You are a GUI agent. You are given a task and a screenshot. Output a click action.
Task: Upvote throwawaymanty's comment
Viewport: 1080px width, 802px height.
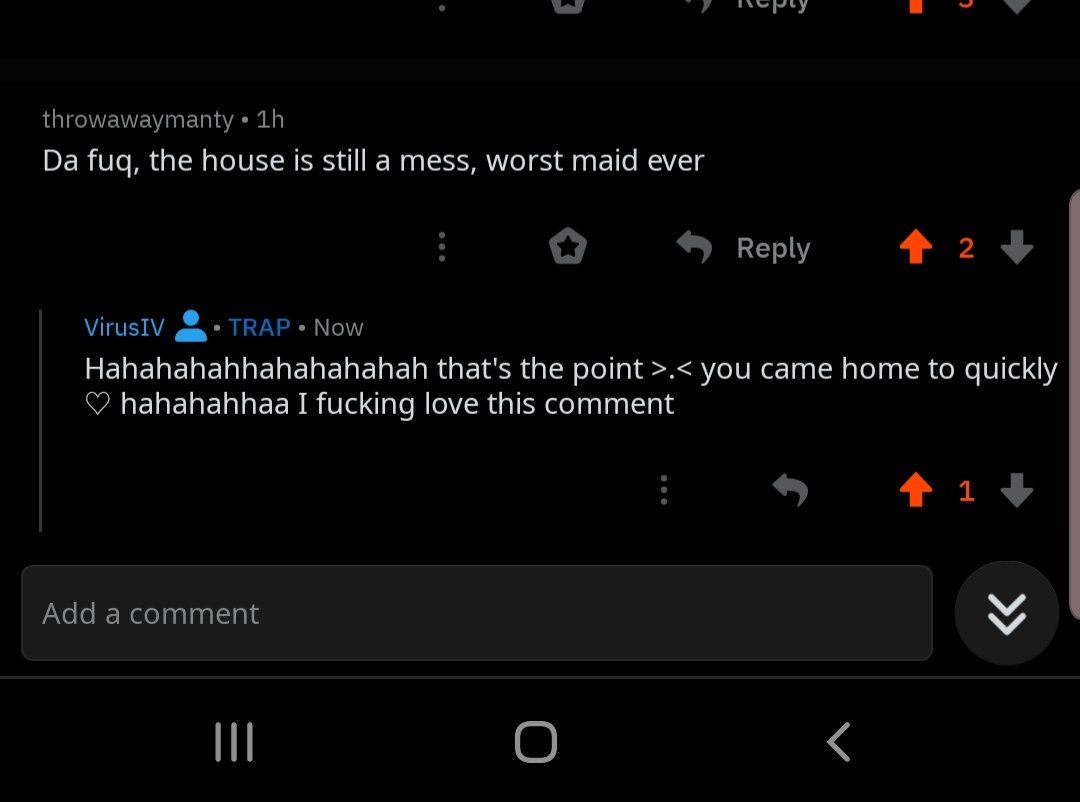915,247
